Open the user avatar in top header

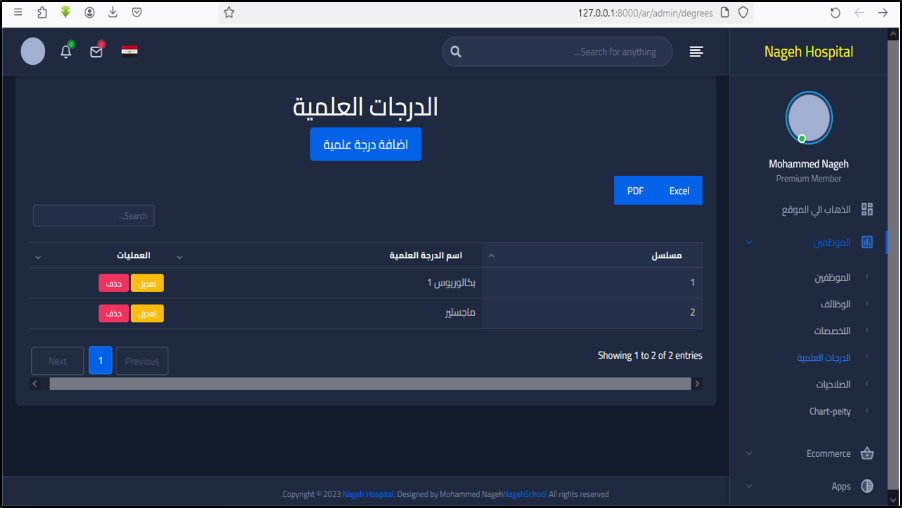click(x=33, y=52)
